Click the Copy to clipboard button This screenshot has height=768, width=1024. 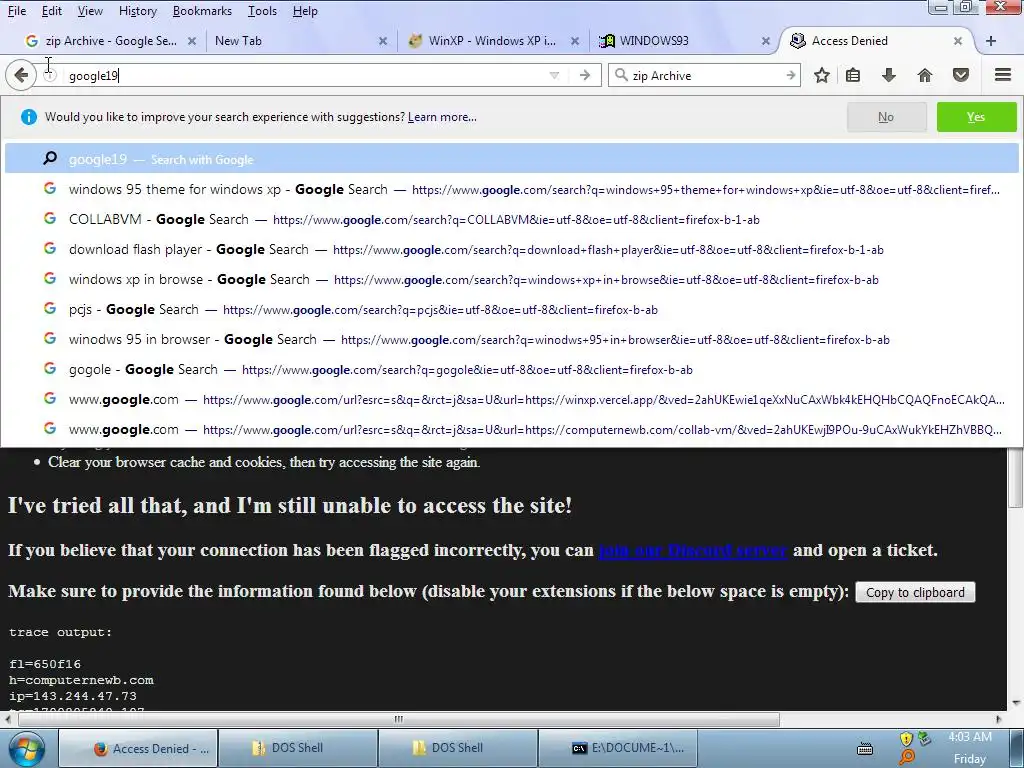coord(915,592)
